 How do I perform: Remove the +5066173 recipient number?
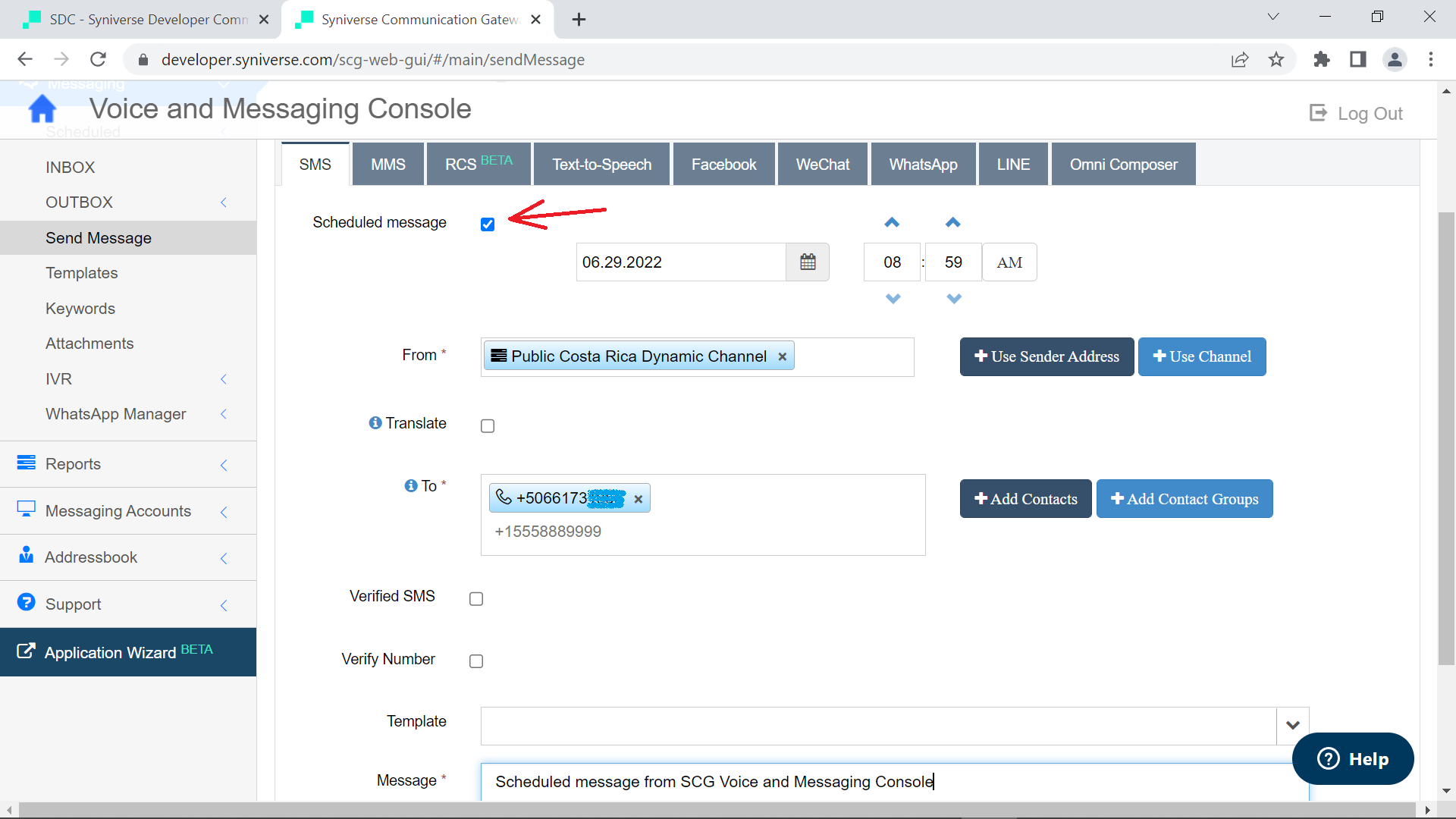click(639, 499)
